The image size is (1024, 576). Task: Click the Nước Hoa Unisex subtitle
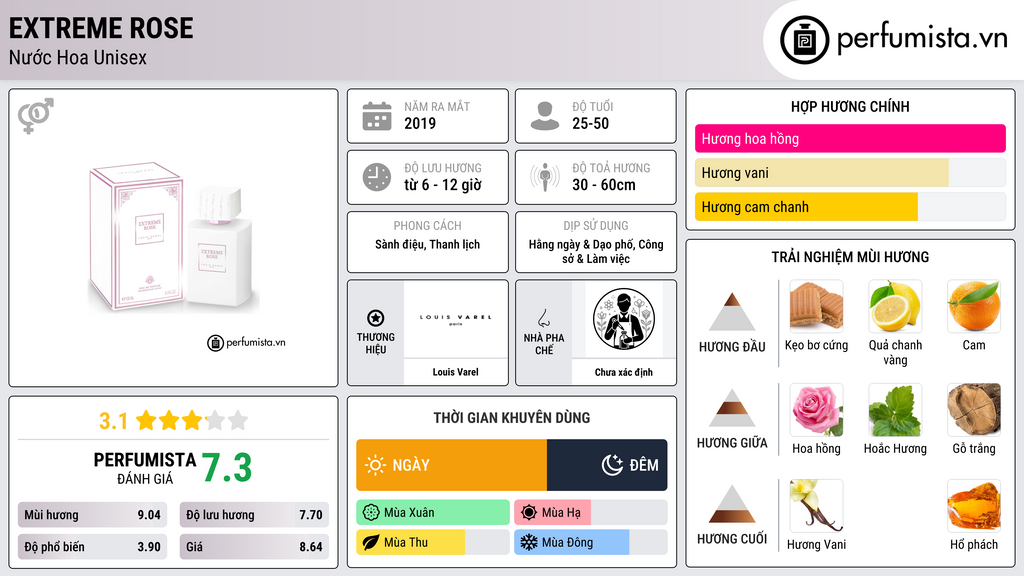[78, 57]
